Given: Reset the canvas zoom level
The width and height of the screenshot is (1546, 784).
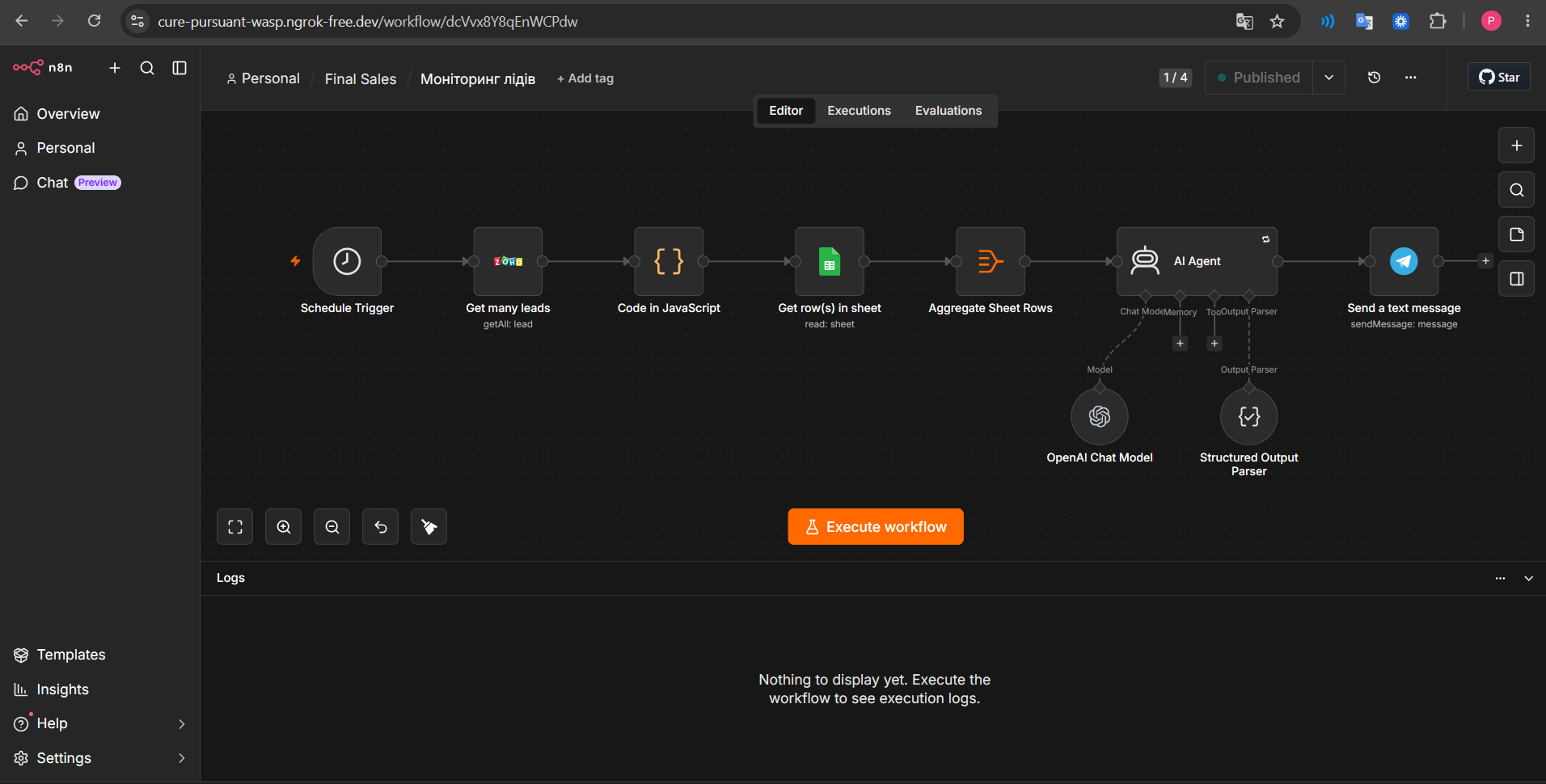Looking at the screenshot, I should (x=381, y=527).
